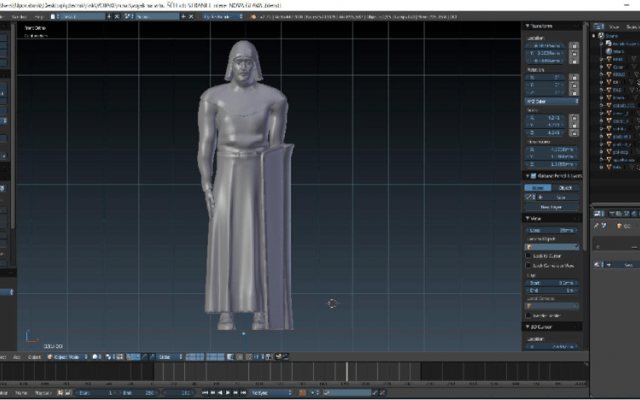Image resolution: width=640 pixels, height=400 pixels.
Task: Click the current frame number field
Action: pos(179,393)
